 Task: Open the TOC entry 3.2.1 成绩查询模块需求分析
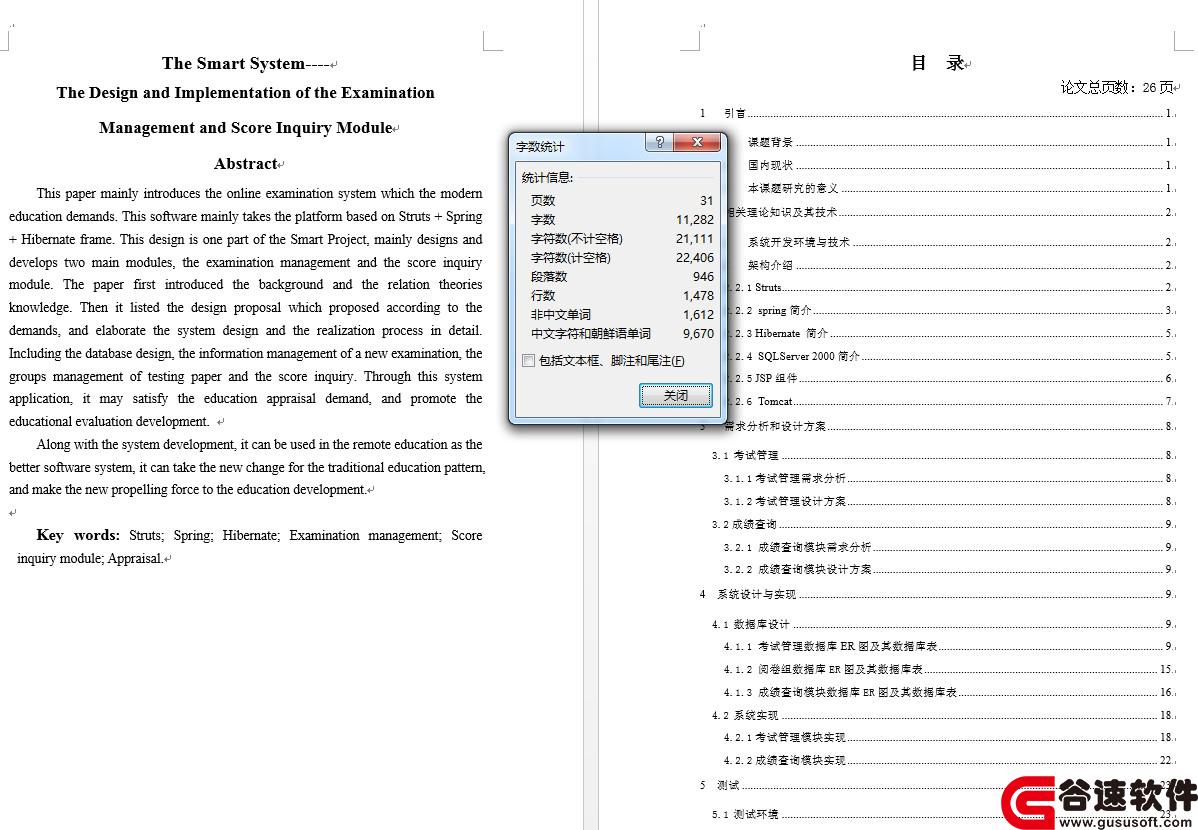[950, 547]
